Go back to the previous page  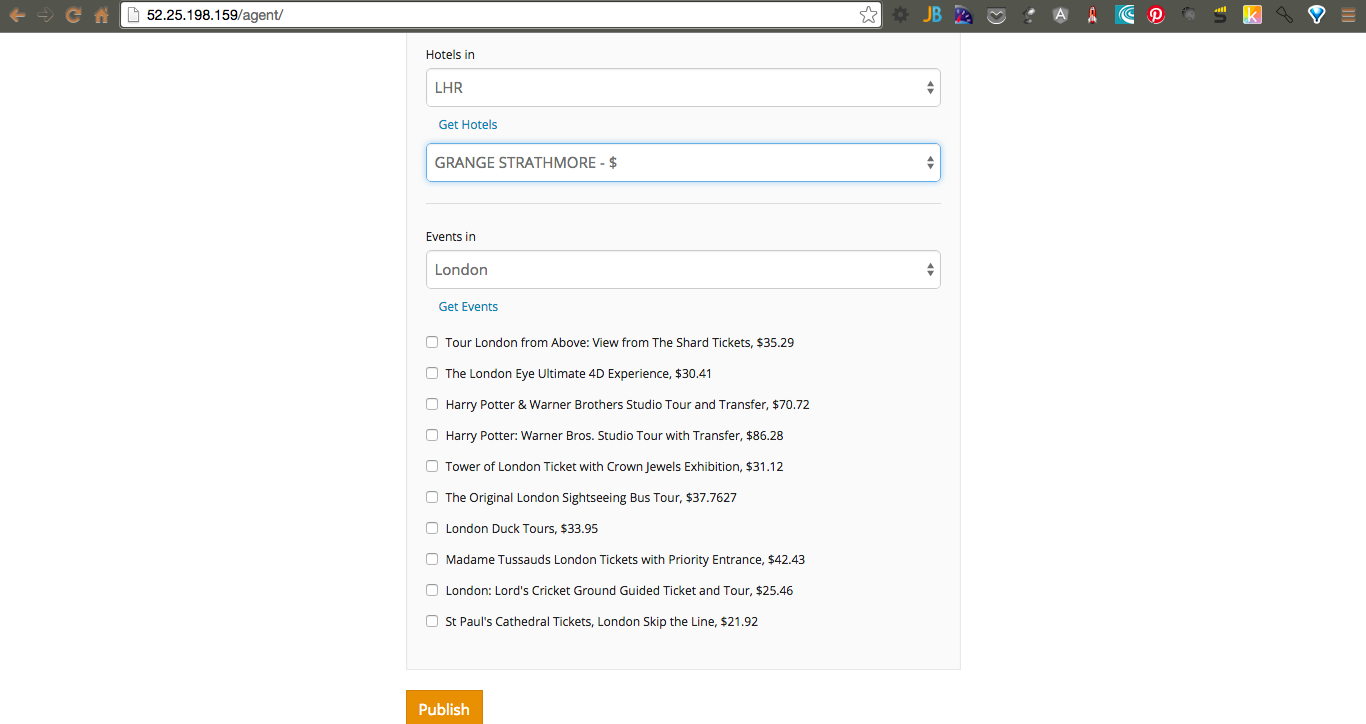(17, 15)
